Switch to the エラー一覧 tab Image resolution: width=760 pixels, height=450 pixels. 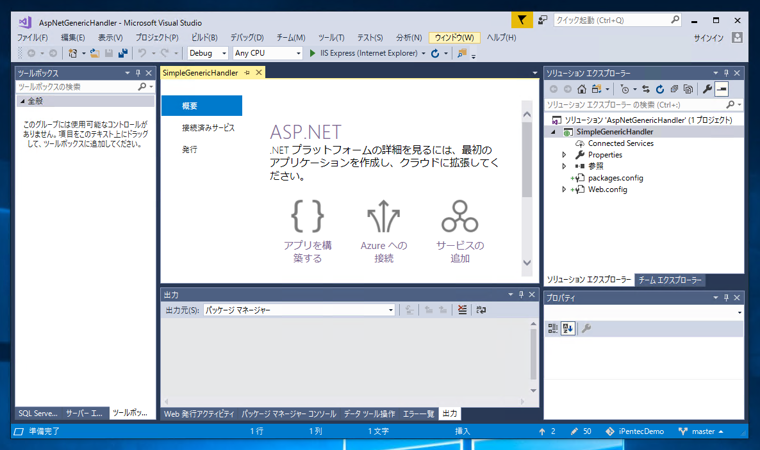point(418,414)
